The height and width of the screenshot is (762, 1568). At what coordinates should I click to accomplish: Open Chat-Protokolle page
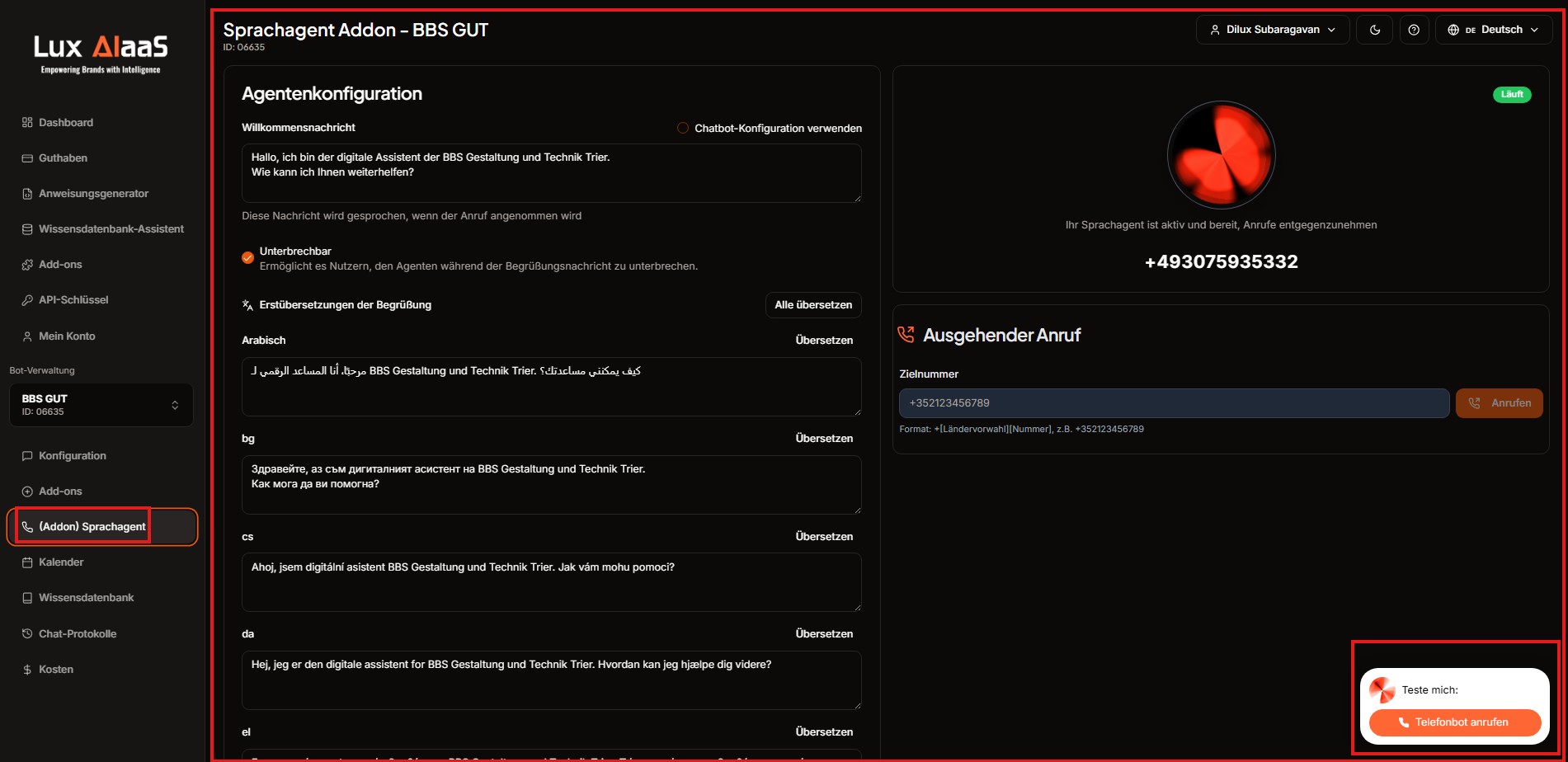78,634
